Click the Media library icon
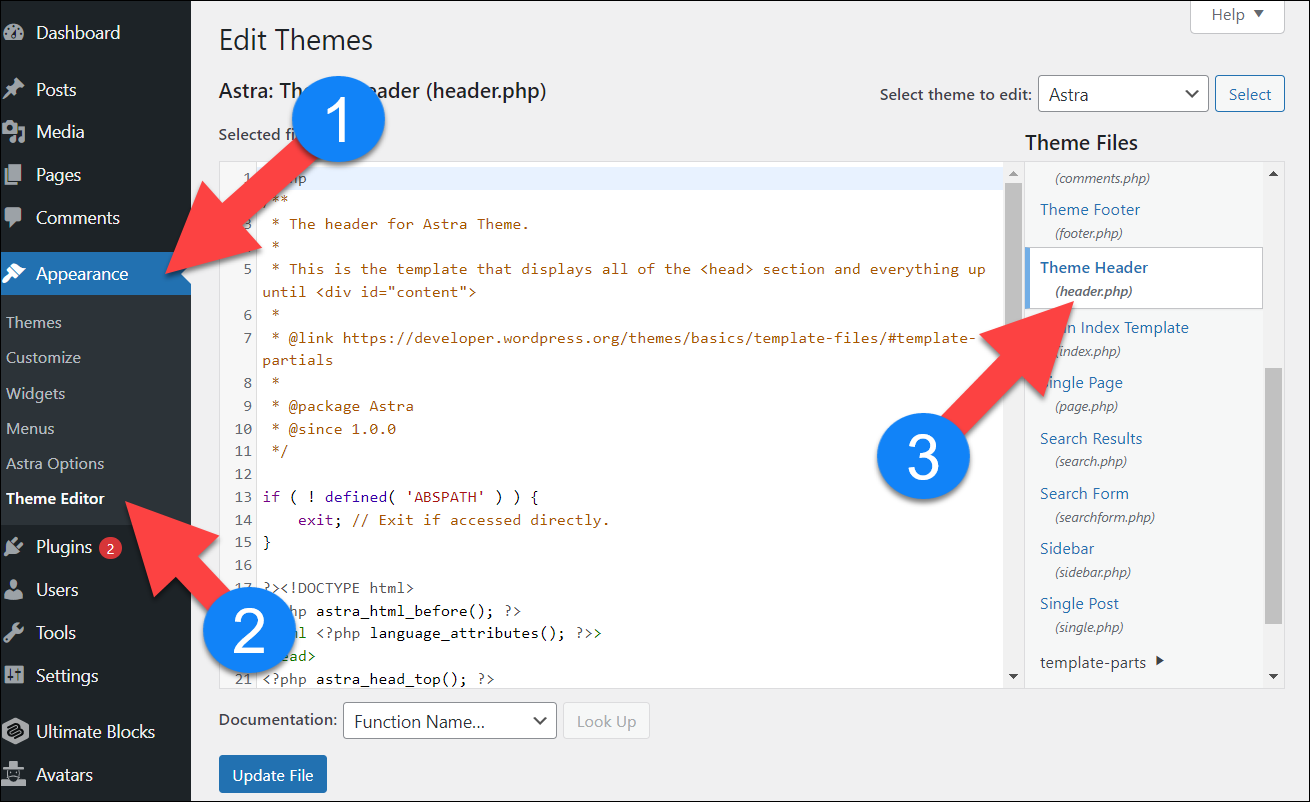Image resolution: width=1310 pixels, height=802 pixels. 13,132
